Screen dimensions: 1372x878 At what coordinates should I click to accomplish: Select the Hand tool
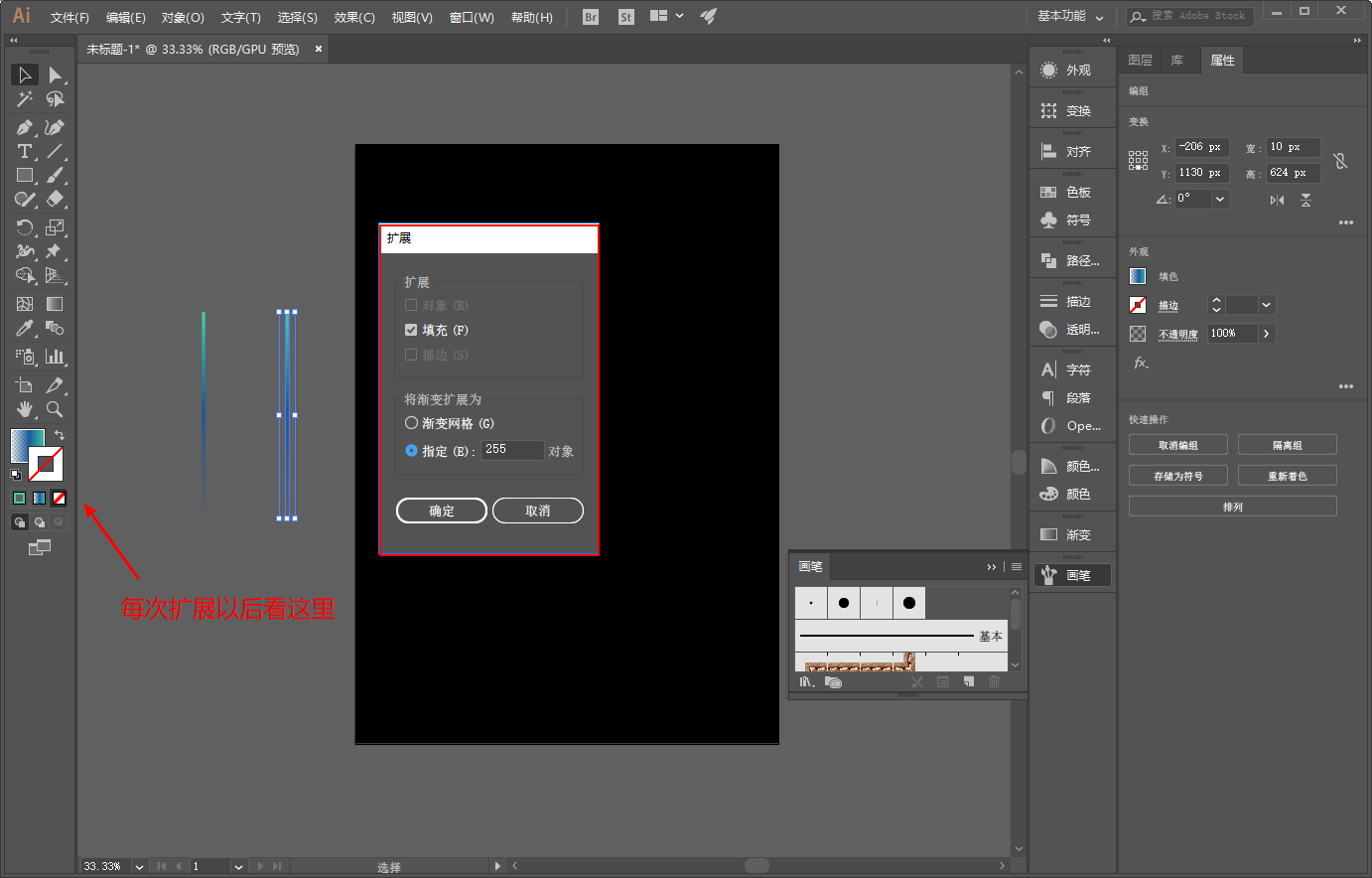tap(25, 408)
